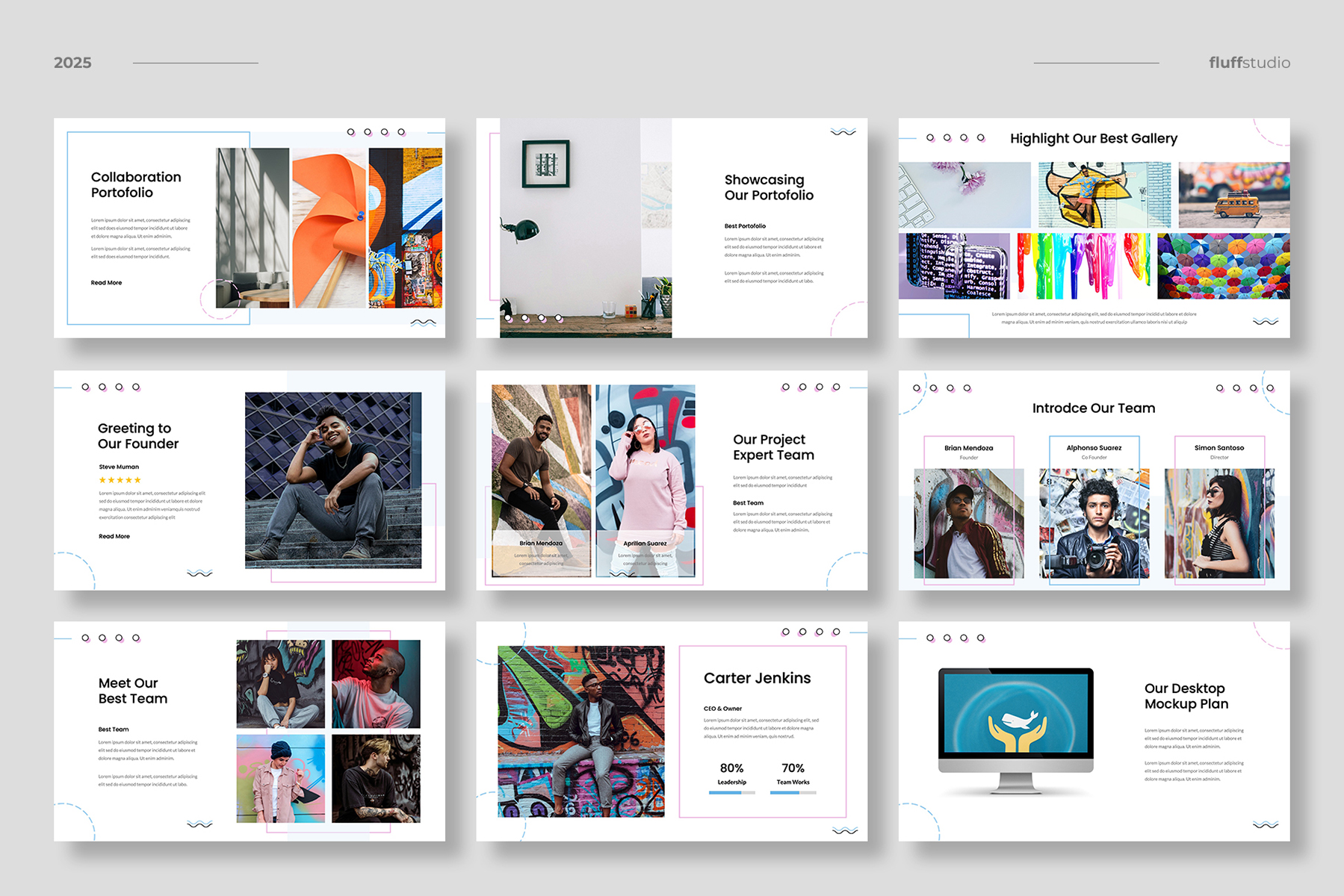Image resolution: width=1344 pixels, height=896 pixels.
Task: Click the fluffstudio logo in the header
Action: point(1249,63)
